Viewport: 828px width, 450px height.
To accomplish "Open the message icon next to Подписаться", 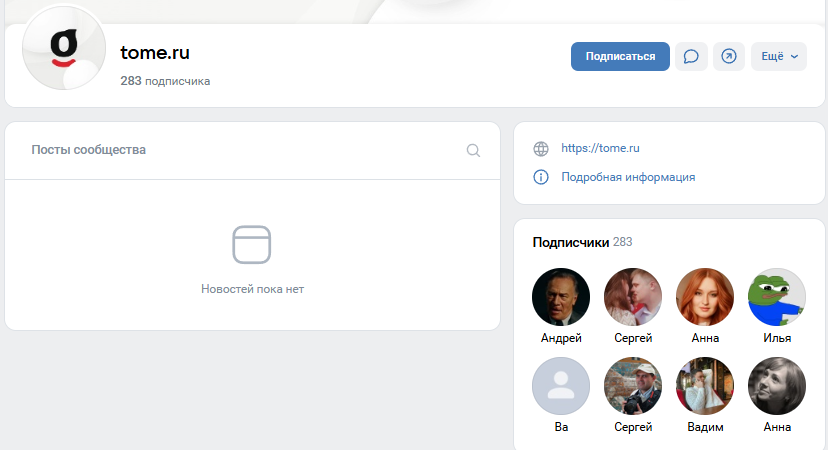I will (691, 57).
